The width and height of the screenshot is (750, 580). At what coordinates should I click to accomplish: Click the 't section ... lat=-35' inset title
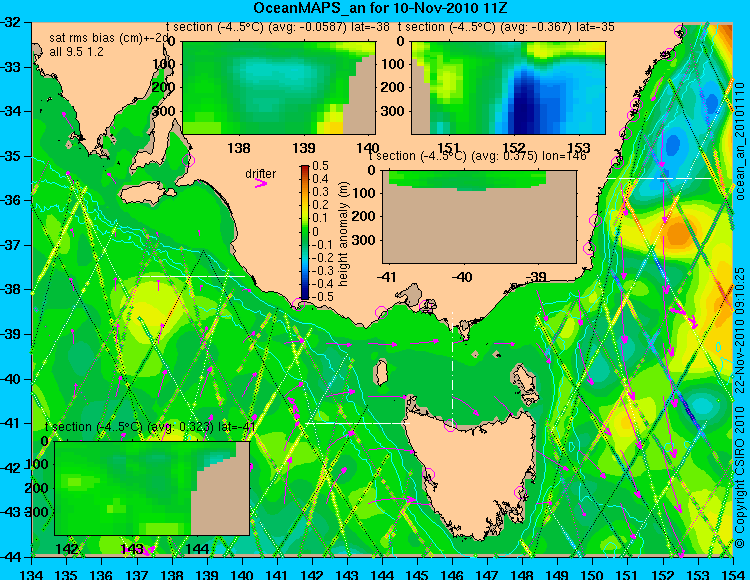506,27
